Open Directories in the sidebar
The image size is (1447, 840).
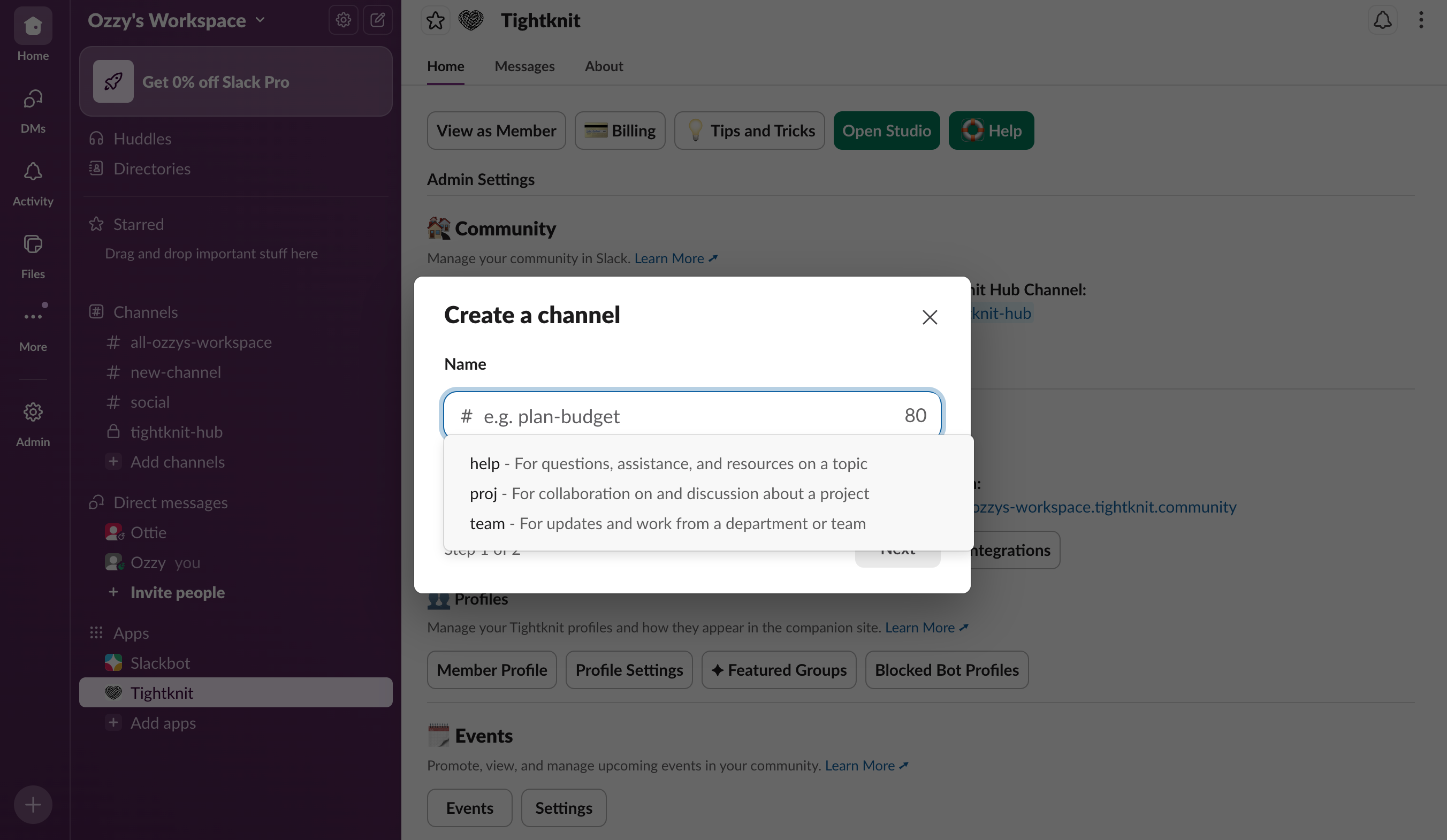click(235, 169)
